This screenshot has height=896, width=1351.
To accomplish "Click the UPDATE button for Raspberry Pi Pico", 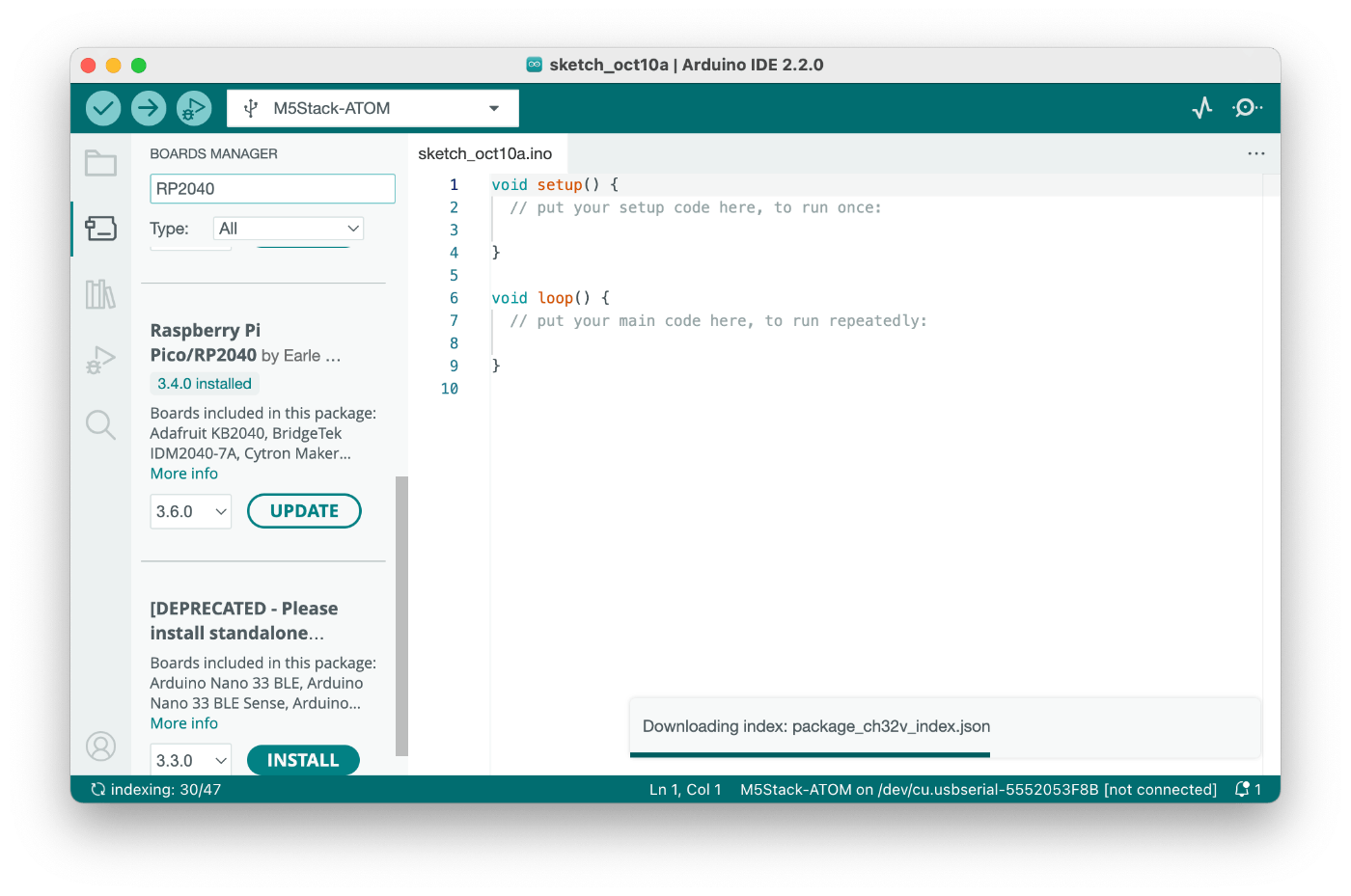I will [x=304, y=511].
